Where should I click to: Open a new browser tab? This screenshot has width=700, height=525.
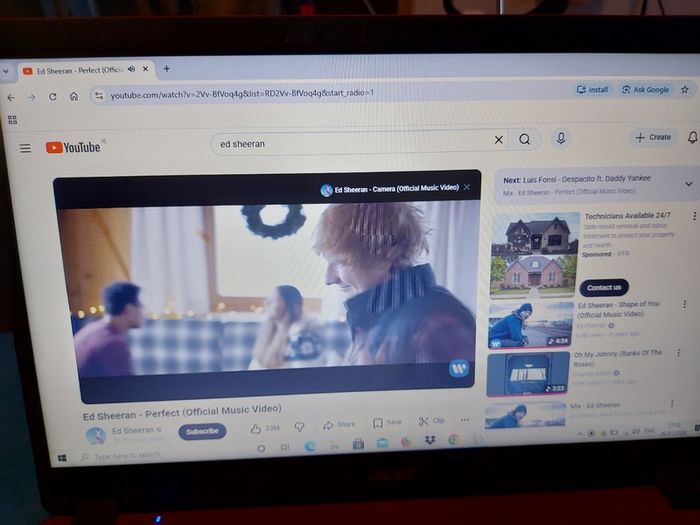click(167, 68)
